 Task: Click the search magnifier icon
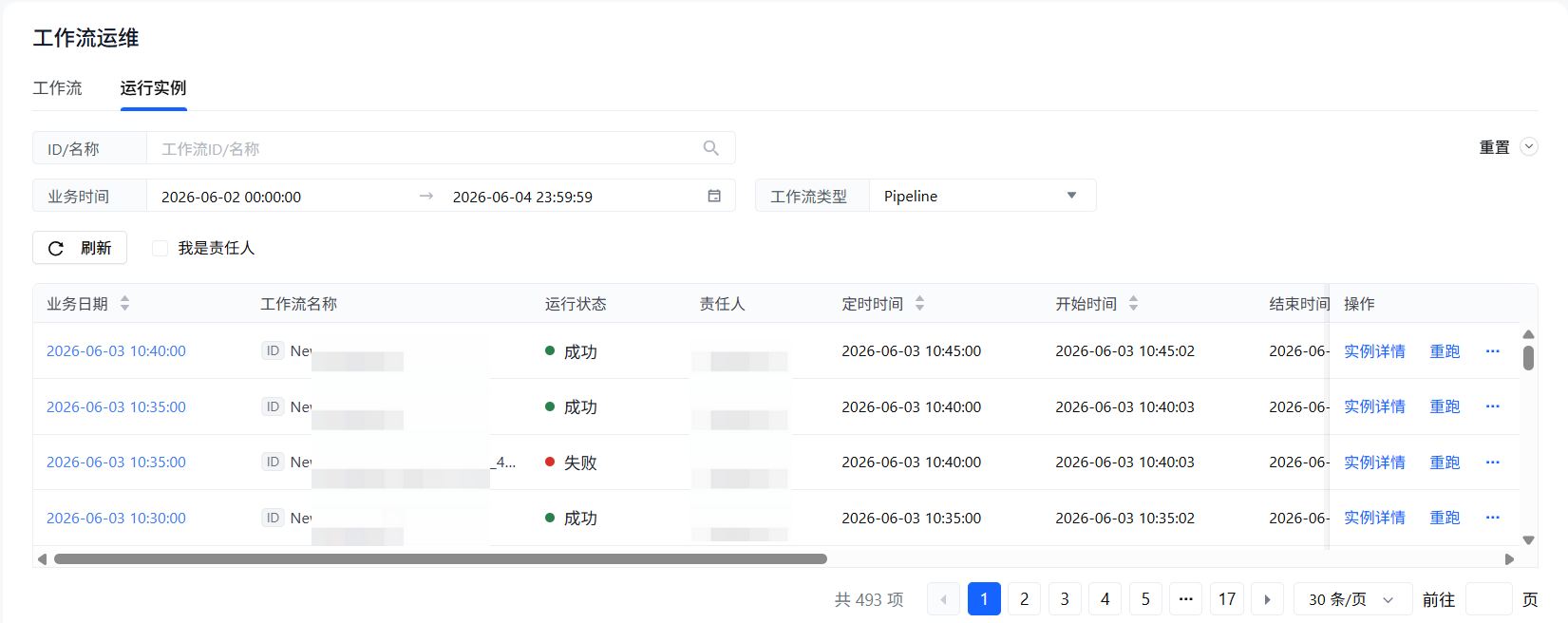pos(710,148)
